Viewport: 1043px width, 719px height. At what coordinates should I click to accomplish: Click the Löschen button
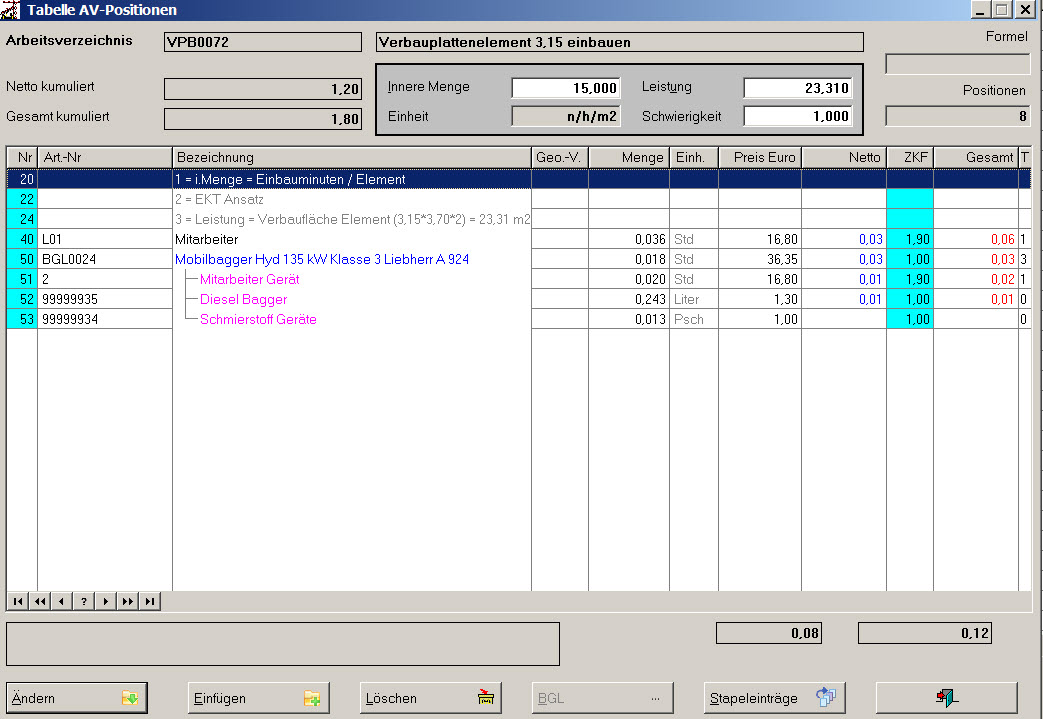430,698
